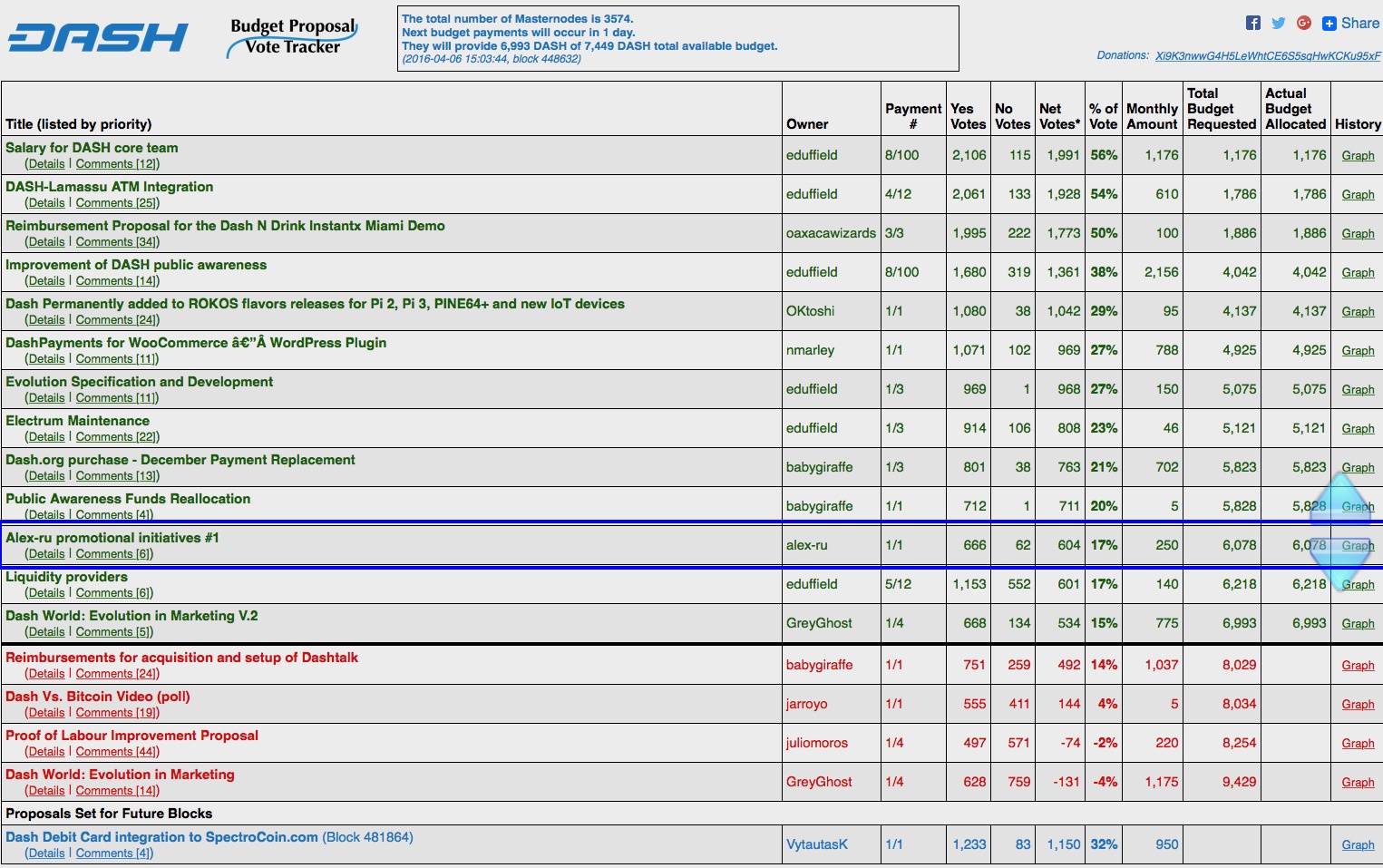Image resolution: width=1383 pixels, height=868 pixels.
Task: Open Proof of Labour Improvement Proposal
Action: (x=132, y=736)
